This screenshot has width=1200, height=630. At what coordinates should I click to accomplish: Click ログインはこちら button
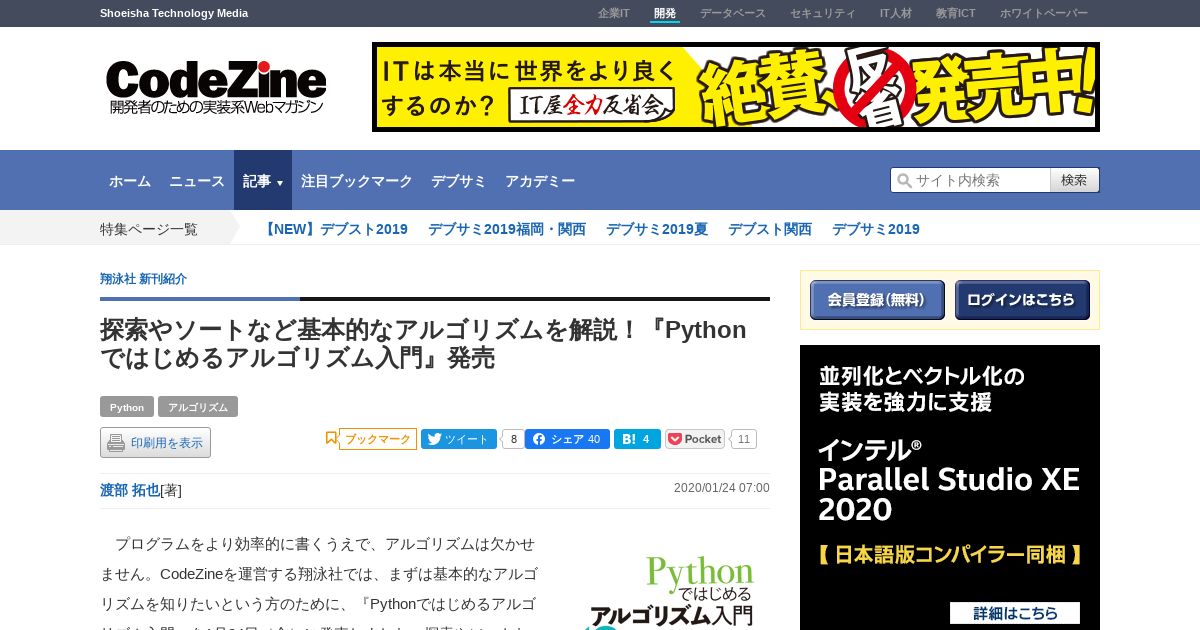[1022, 300]
